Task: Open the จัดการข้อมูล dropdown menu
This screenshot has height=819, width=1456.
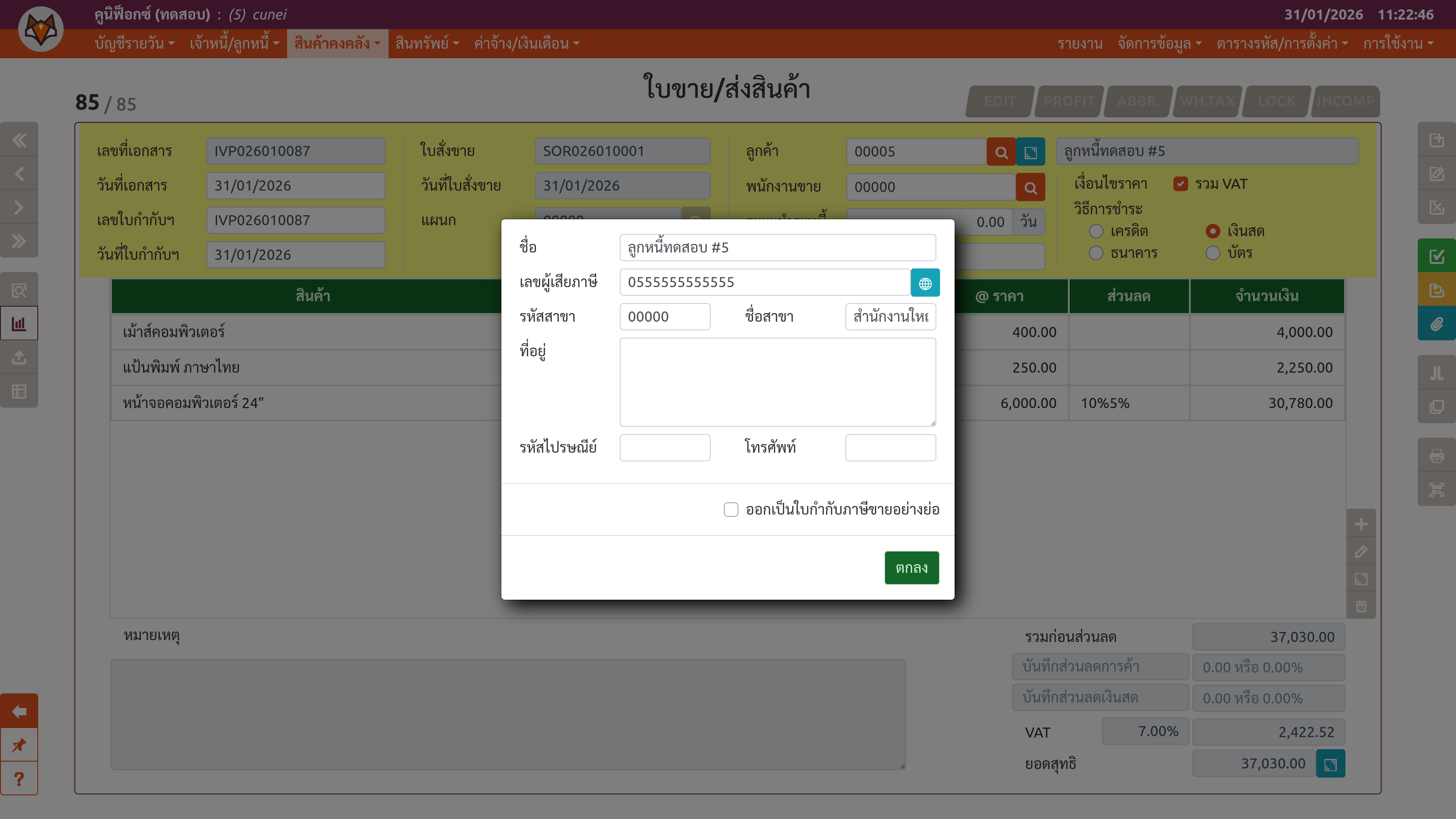Action: pos(1159,44)
